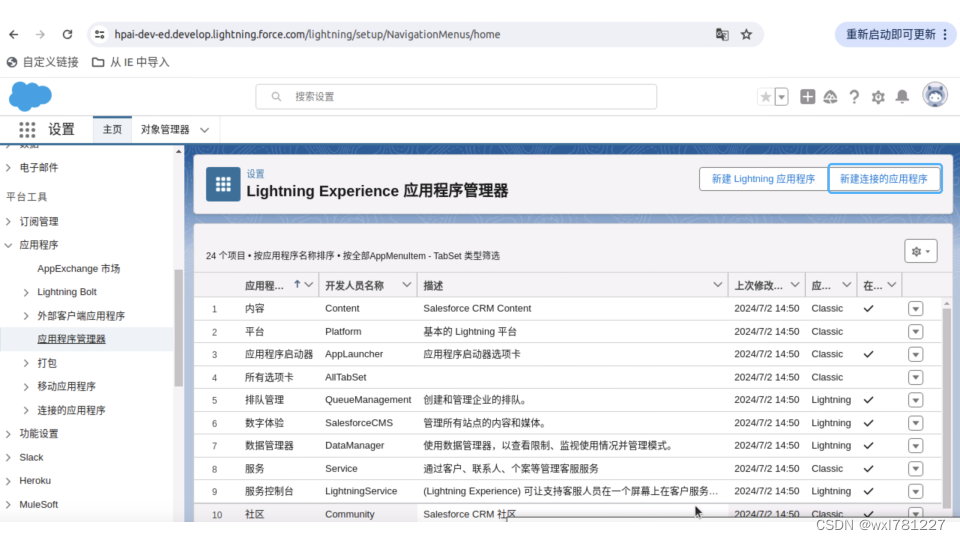960x540 pixels.
Task: Reload the browser page
Action: tap(67, 34)
